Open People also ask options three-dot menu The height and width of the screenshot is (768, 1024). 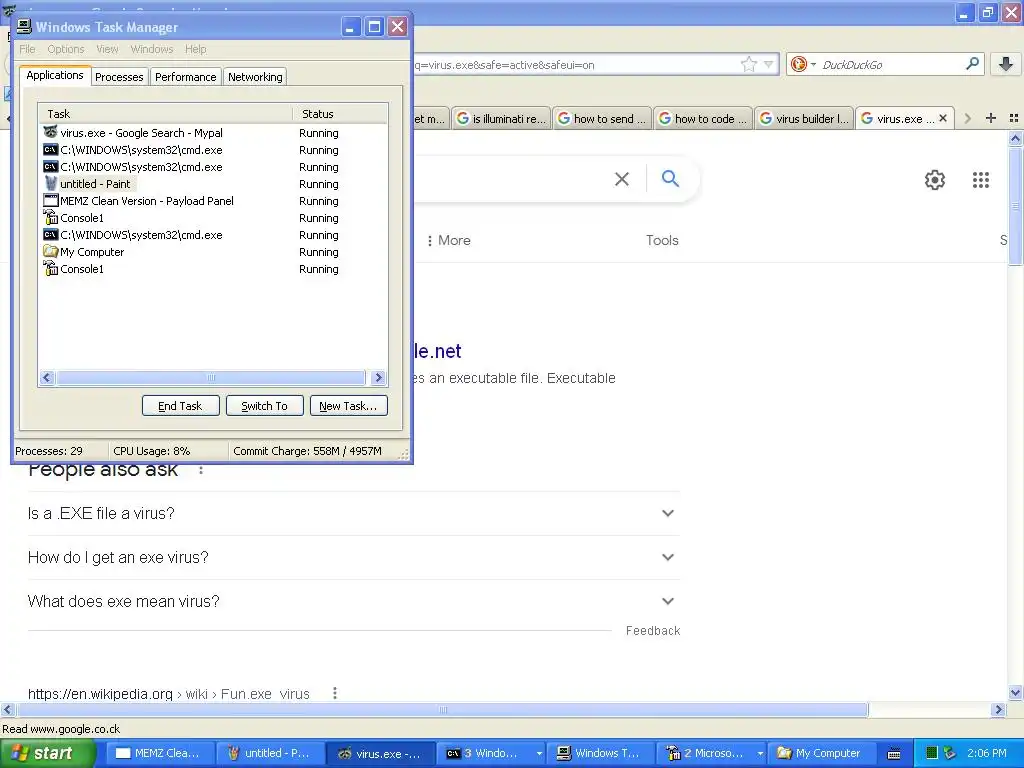pos(201,470)
